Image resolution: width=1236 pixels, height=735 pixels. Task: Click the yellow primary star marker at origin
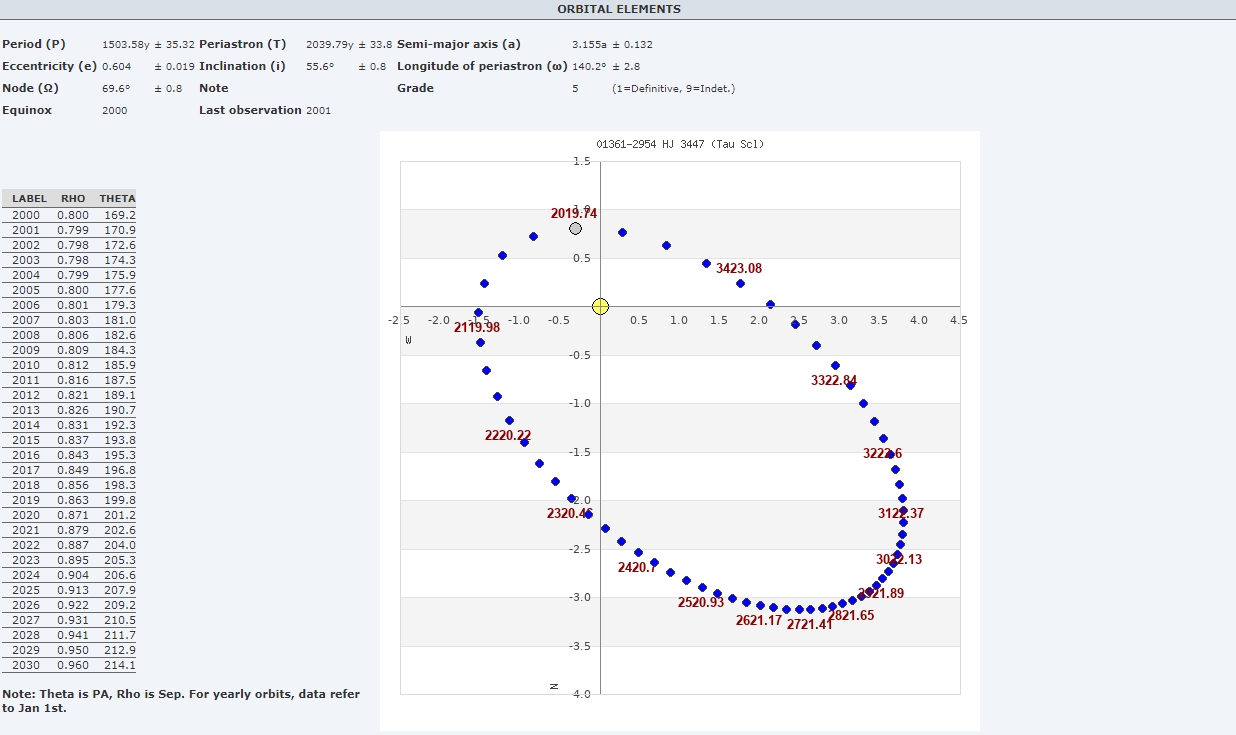(600, 306)
